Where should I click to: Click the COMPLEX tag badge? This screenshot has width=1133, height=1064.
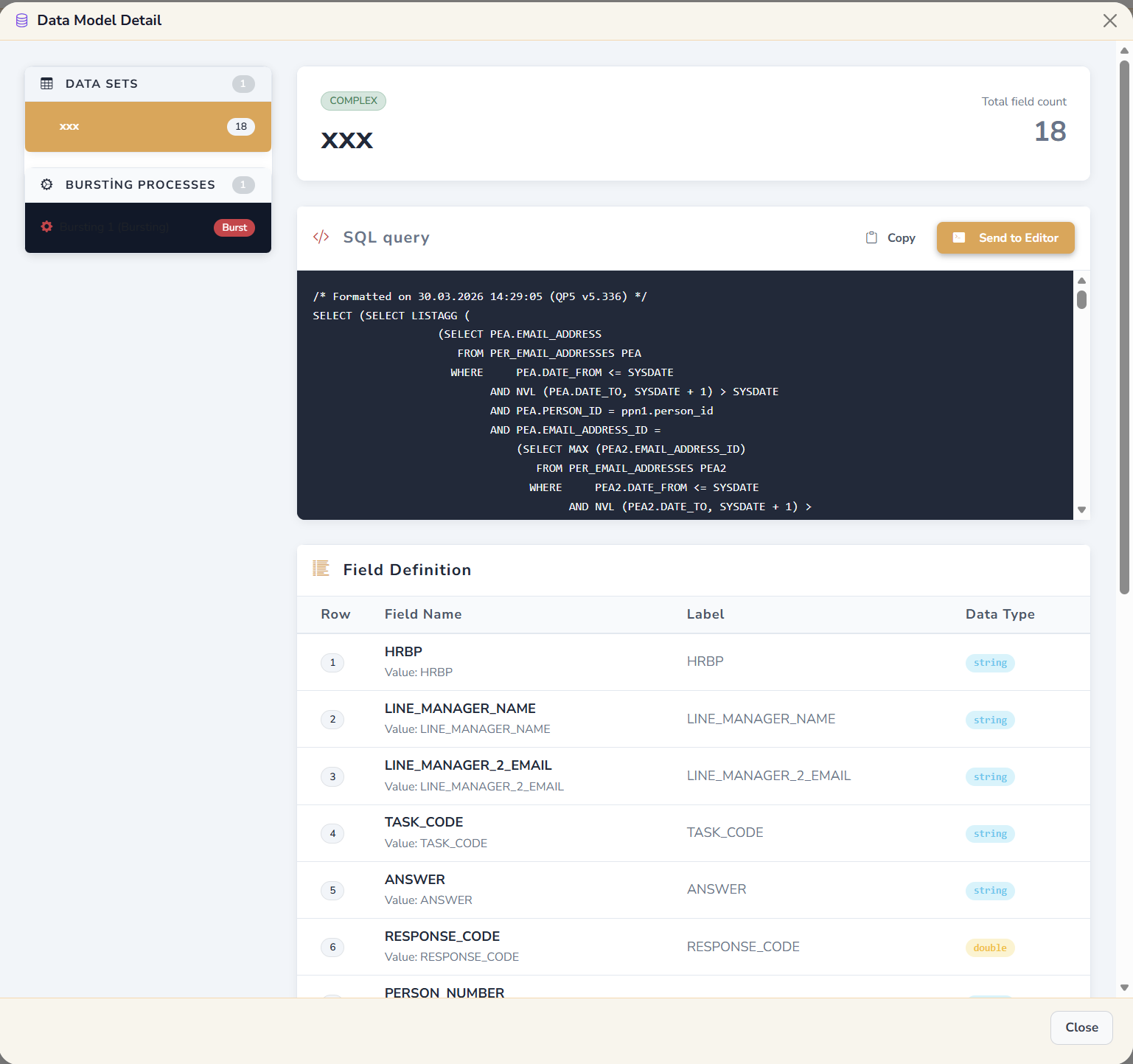pos(353,101)
